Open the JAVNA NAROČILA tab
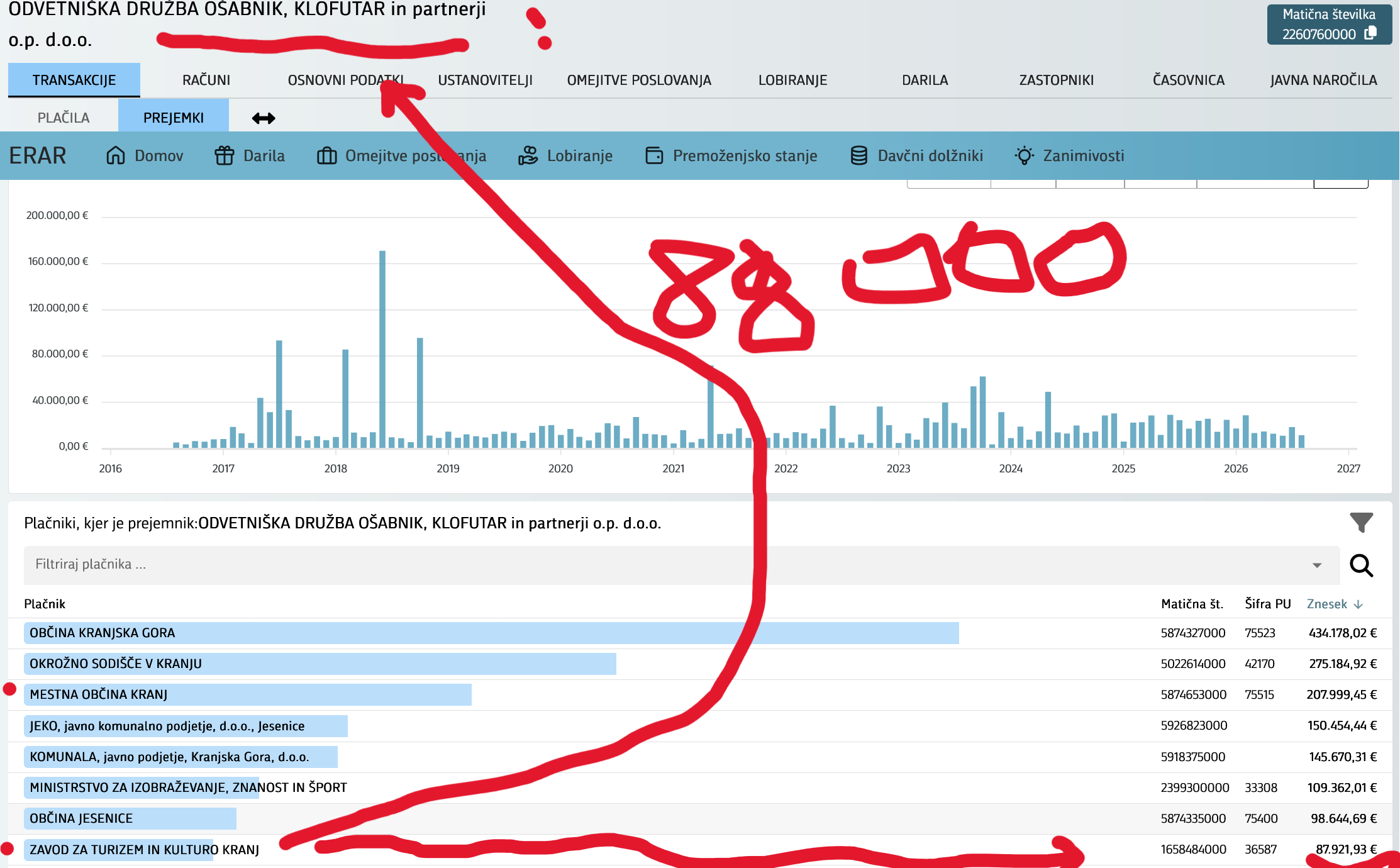Screen dimensions: 1400x868 (1323, 80)
